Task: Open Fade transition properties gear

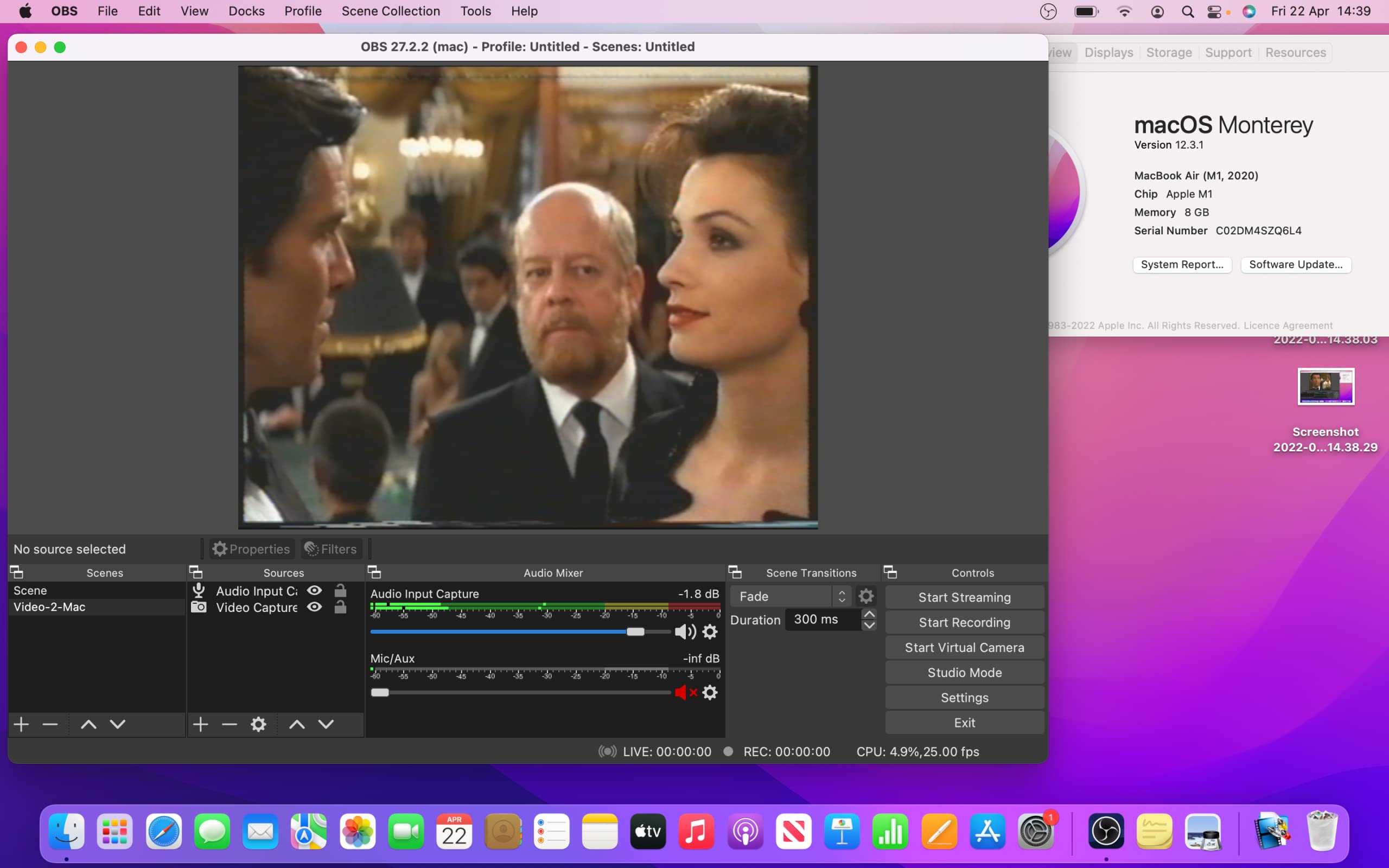Action: click(865, 596)
